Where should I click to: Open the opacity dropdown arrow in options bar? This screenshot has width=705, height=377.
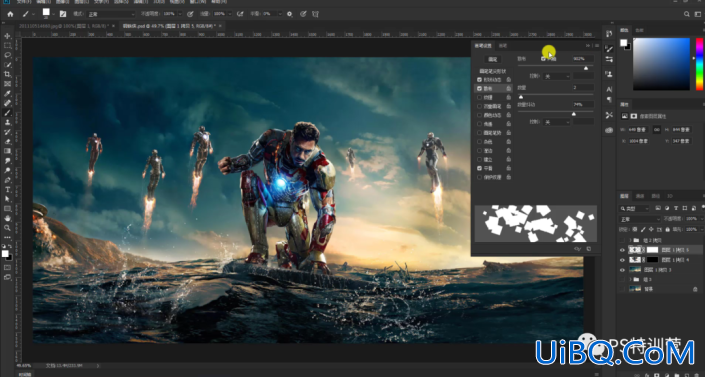180,14
